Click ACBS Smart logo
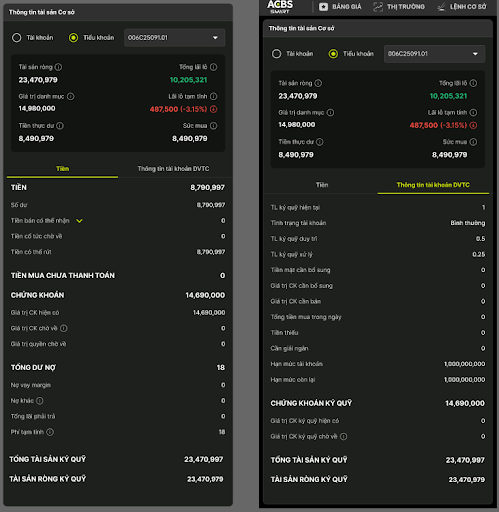 click(x=280, y=7)
